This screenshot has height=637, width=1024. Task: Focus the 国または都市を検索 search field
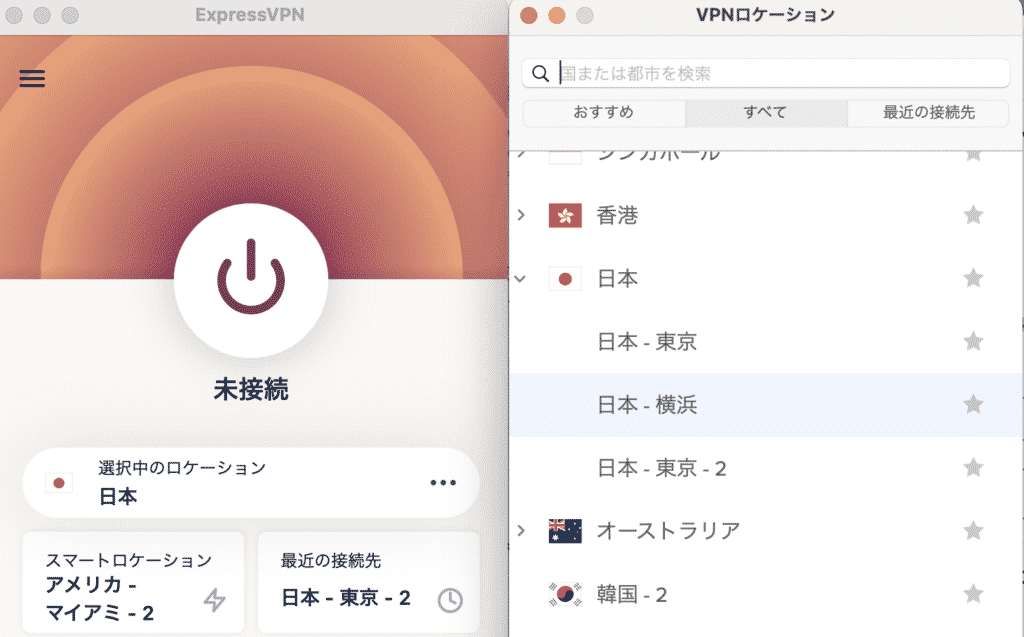(x=765, y=73)
